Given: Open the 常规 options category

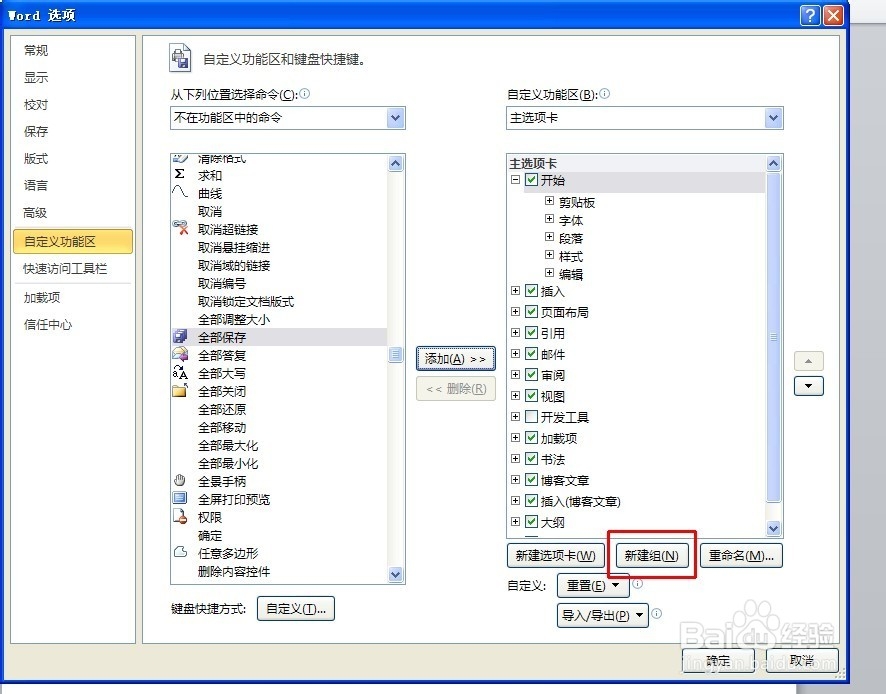Looking at the screenshot, I should [x=36, y=50].
